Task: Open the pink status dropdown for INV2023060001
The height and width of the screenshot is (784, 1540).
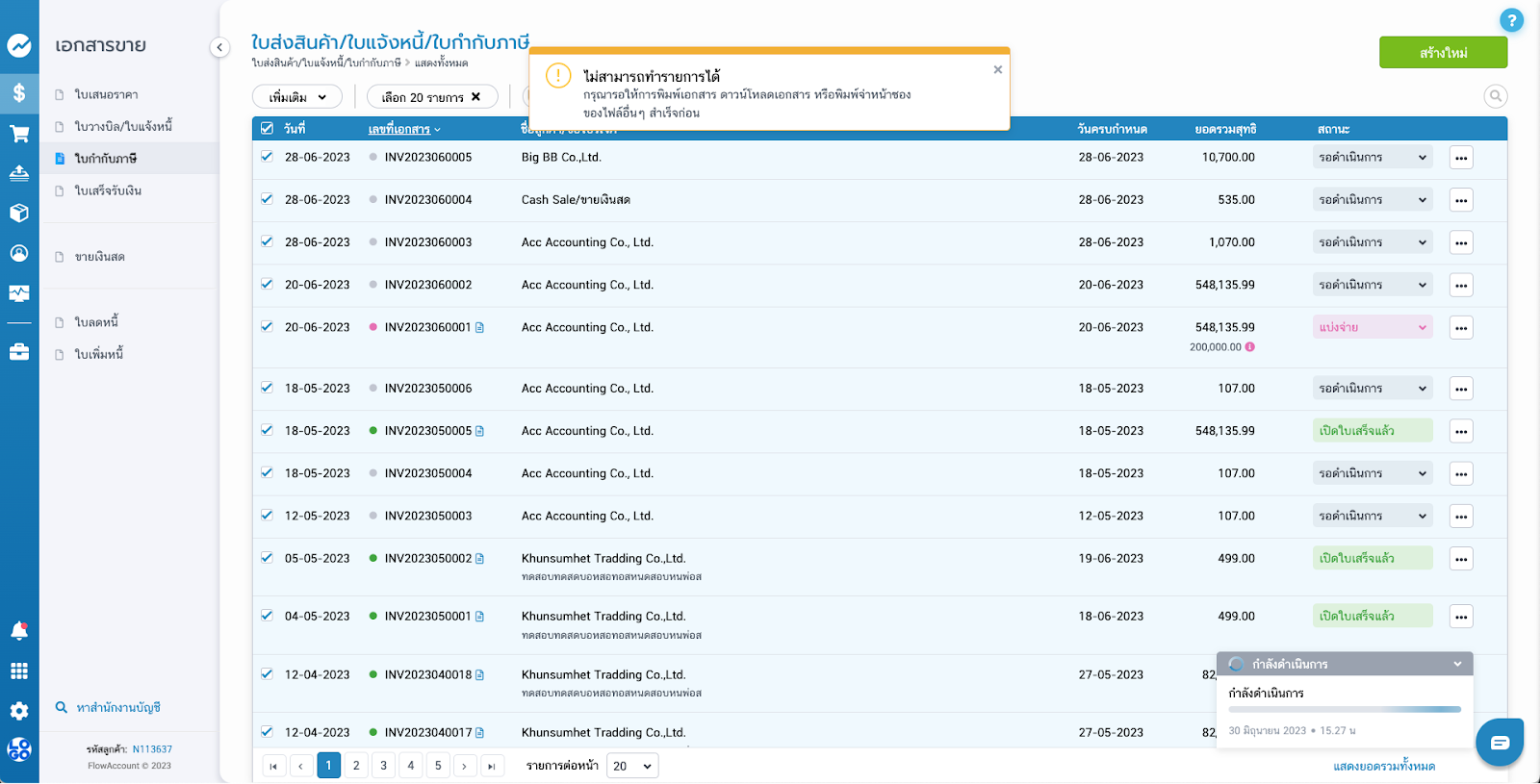Action: (1373, 327)
